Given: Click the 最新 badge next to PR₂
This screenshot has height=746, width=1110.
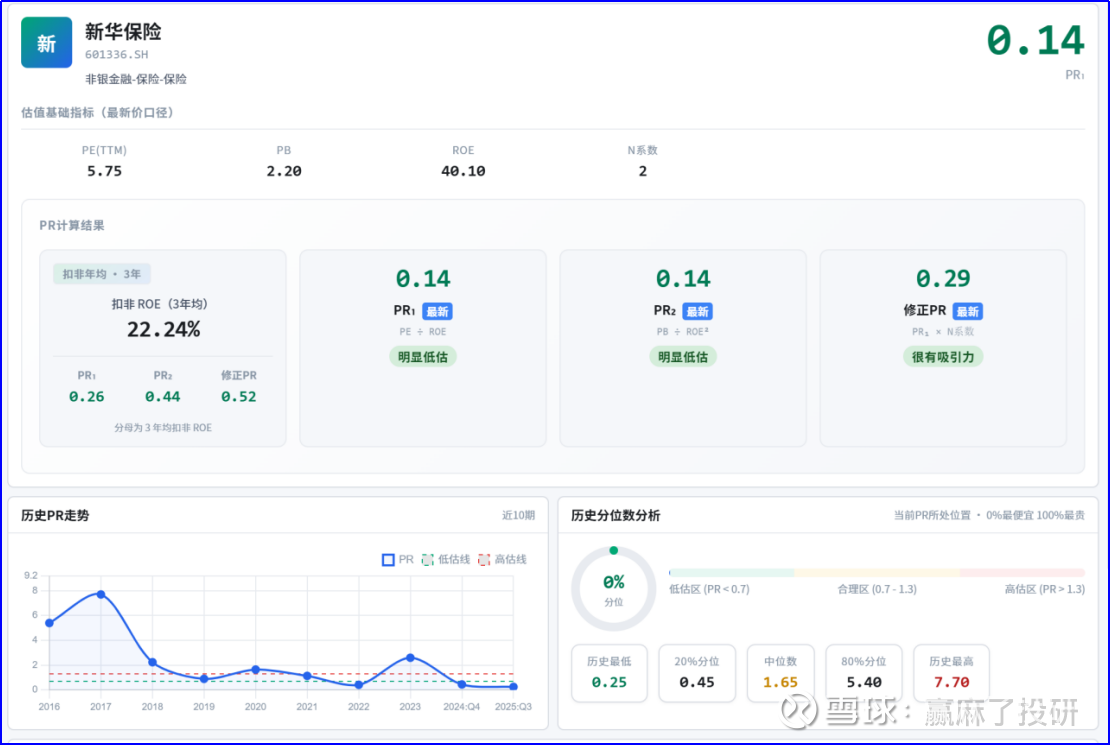Looking at the screenshot, I should tap(697, 311).
